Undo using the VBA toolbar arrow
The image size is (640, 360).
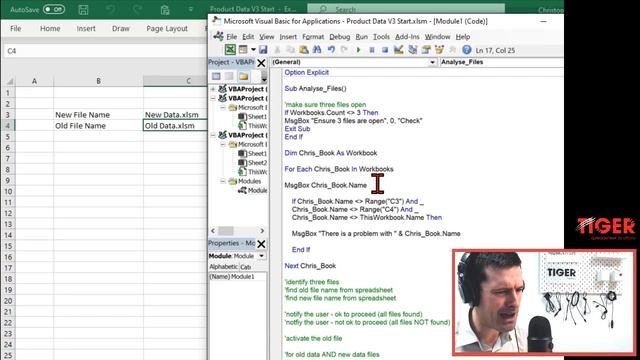[x=331, y=50]
